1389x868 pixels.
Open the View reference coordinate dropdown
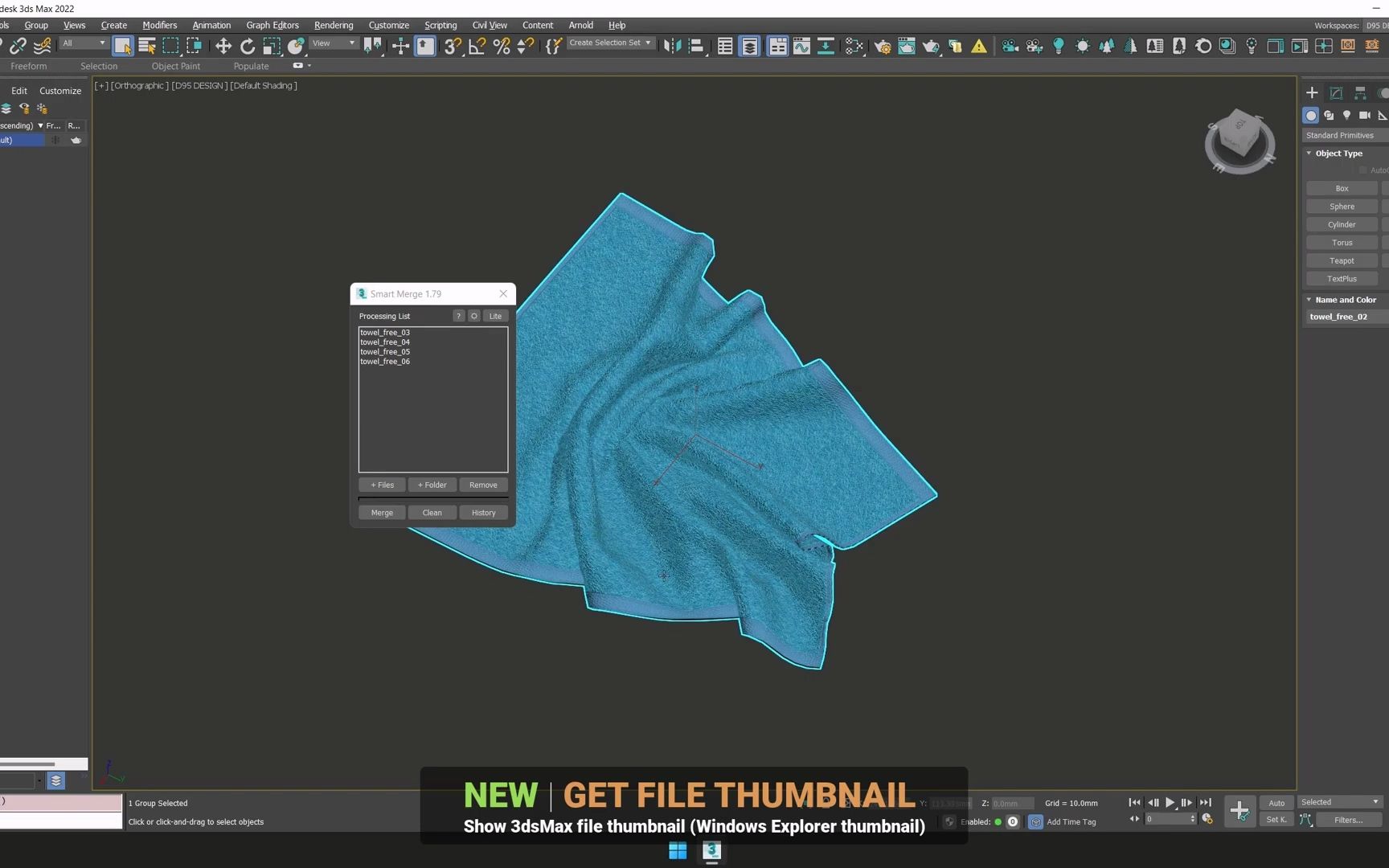coord(334,43)
